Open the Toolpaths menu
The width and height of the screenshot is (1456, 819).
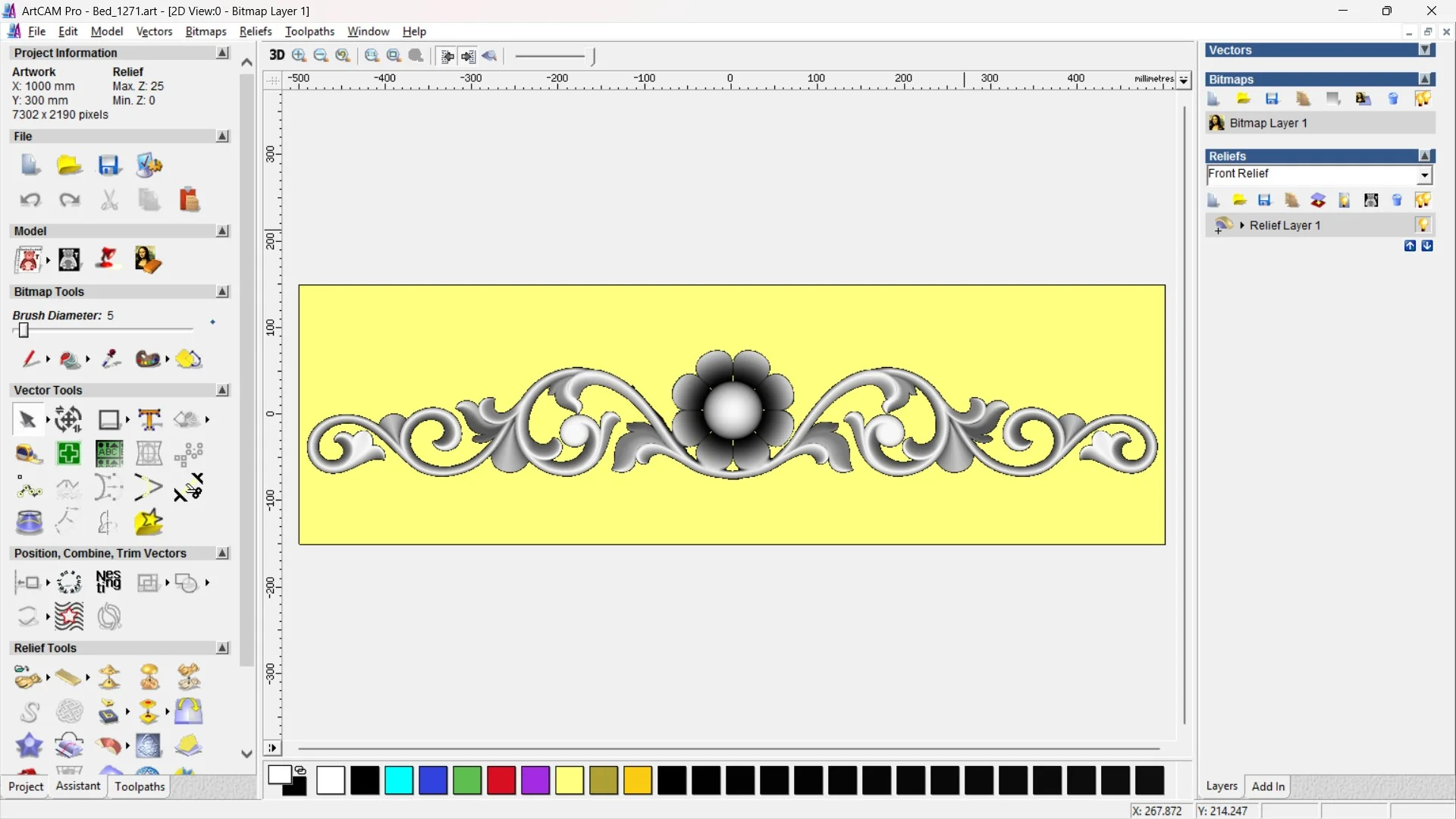click(309, 31)
